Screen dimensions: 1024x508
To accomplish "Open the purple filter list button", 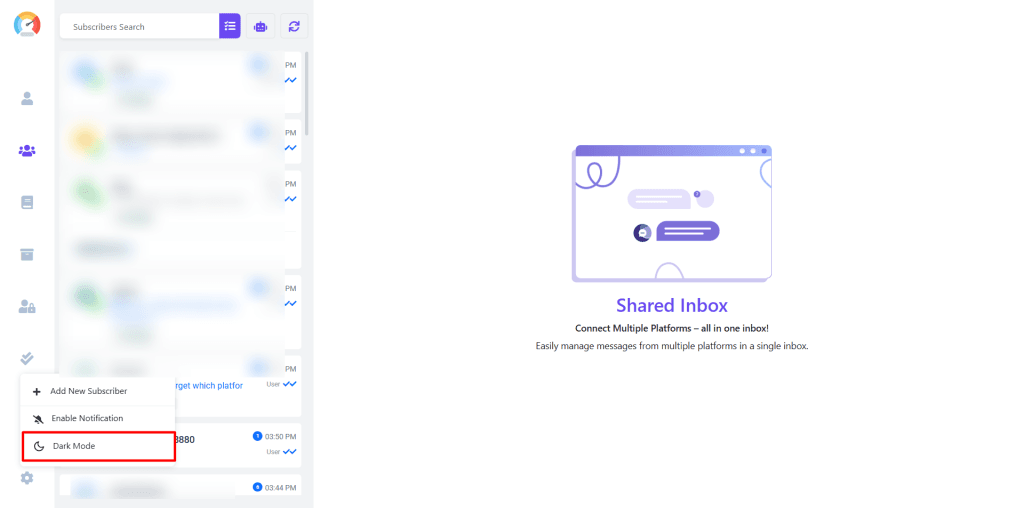I will (x=230, y=27).
